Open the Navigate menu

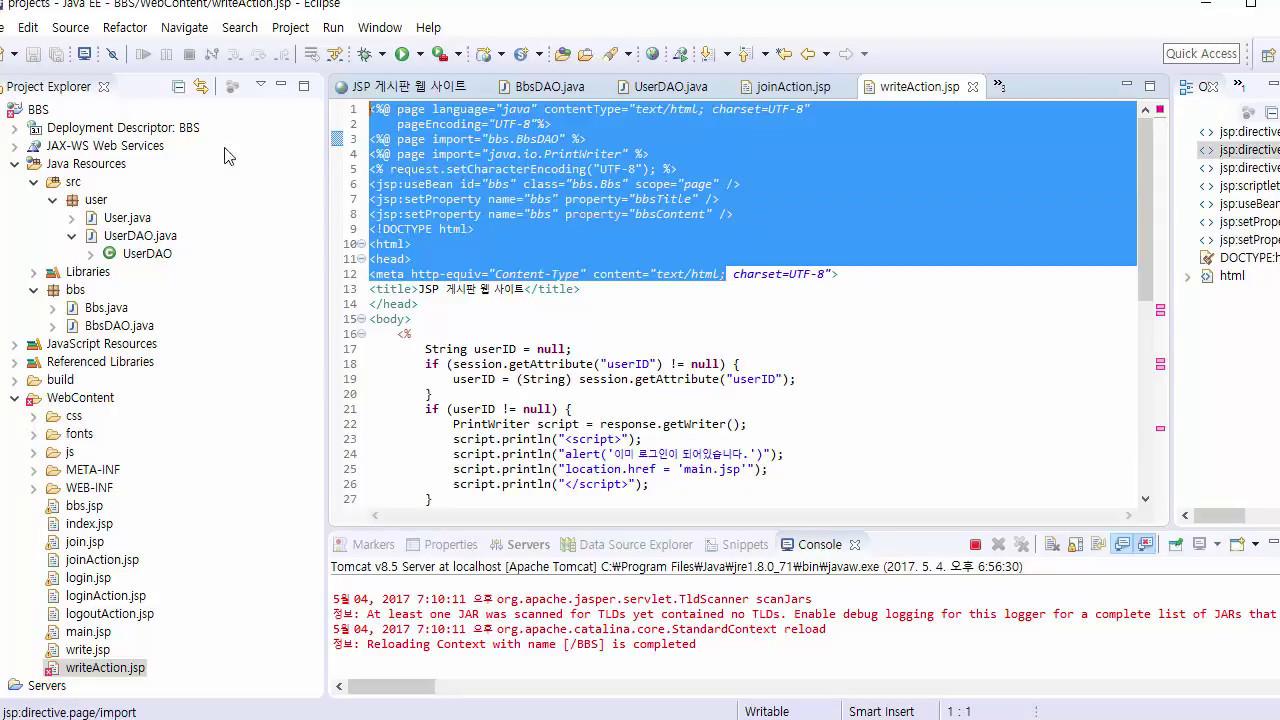(x=184, y=28)
